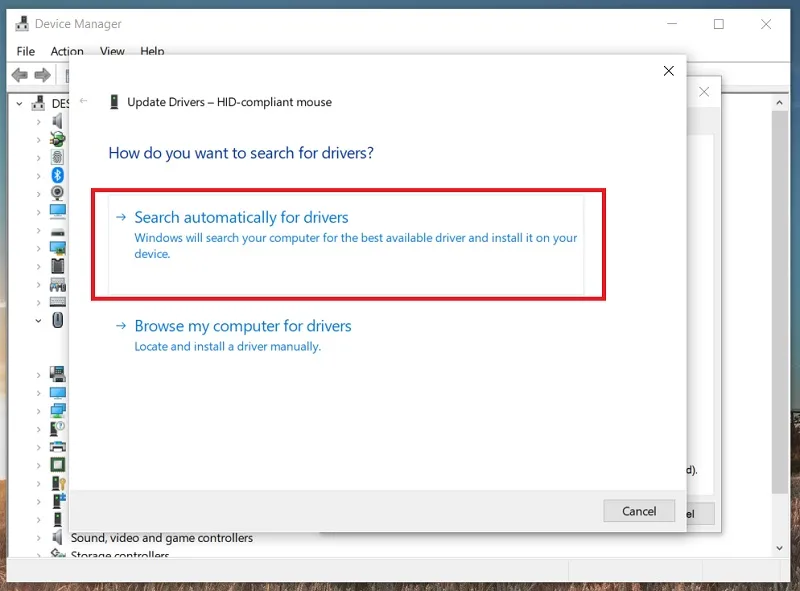
Task: Select 'Sound, video and game controllers' row
Action: (162, 537)
